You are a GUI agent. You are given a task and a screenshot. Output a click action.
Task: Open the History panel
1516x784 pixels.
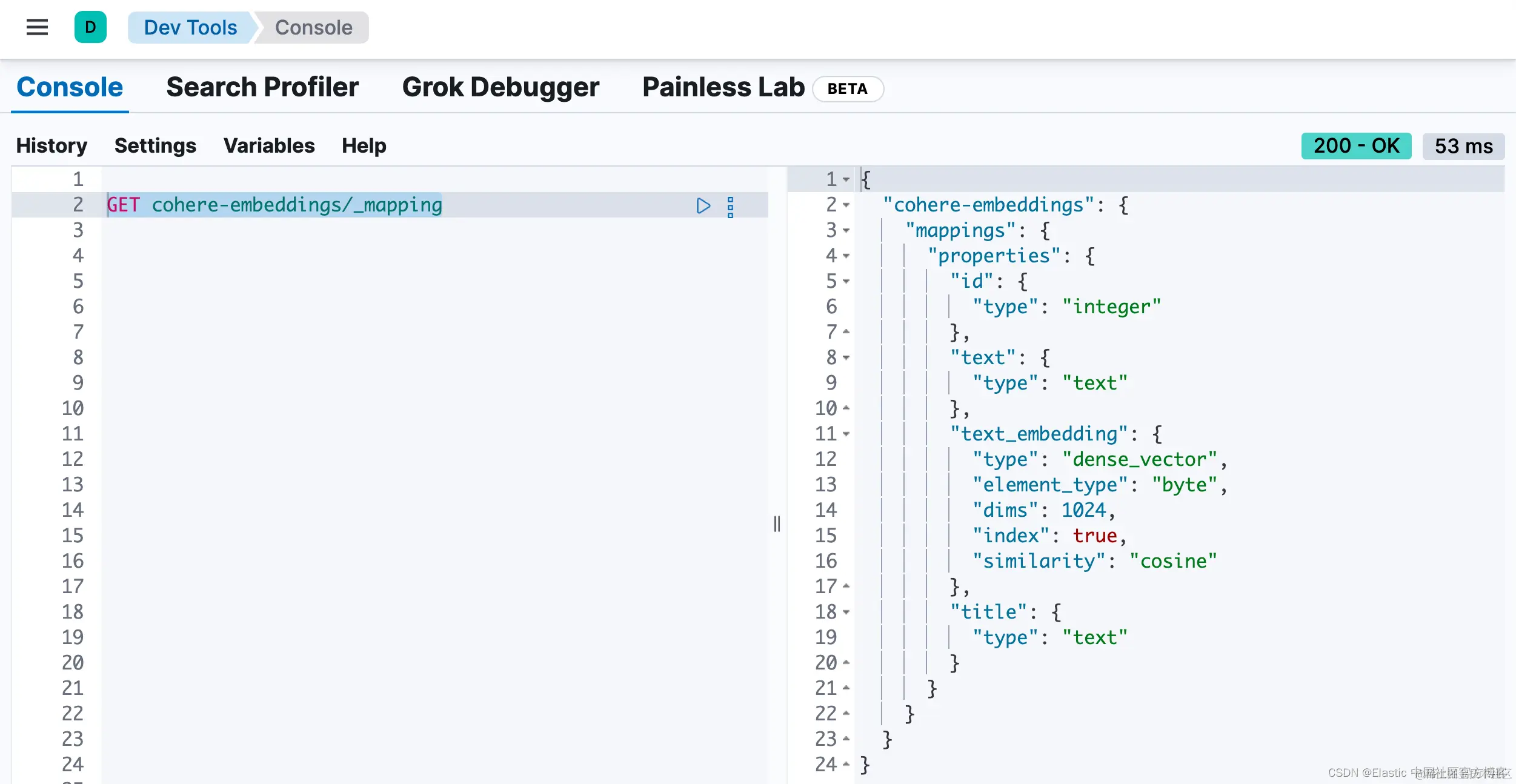click(x=52, y=146)
